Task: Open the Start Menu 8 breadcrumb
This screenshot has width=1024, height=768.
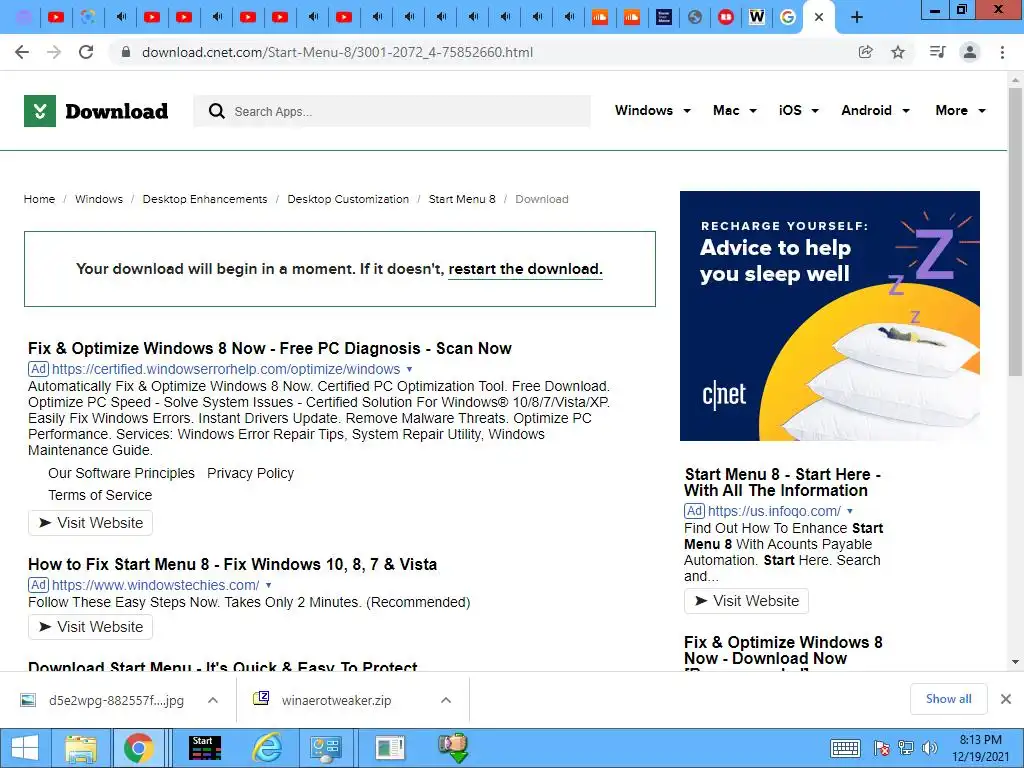Action: pos(462,199)
